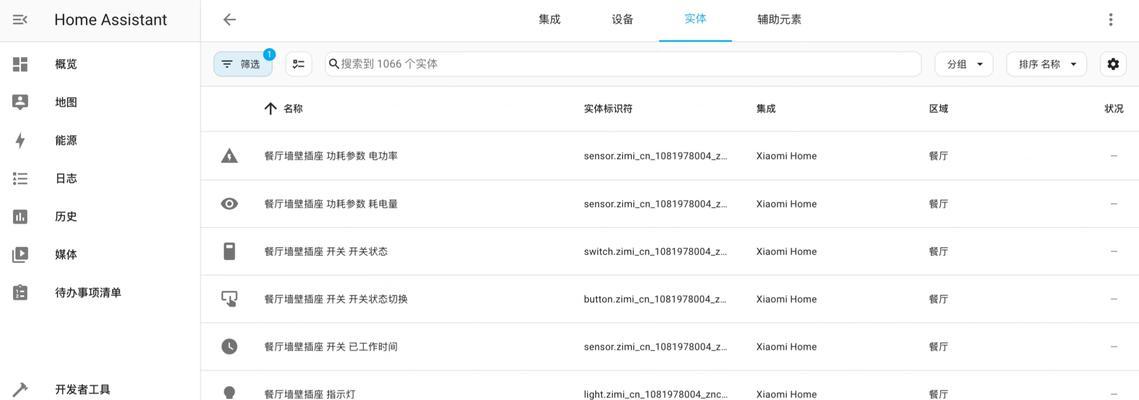Enter multi-selection mode checklist icon
The width and height of the screenshot is (1139, 400).
pyautogui.click(x=299, y=64)
